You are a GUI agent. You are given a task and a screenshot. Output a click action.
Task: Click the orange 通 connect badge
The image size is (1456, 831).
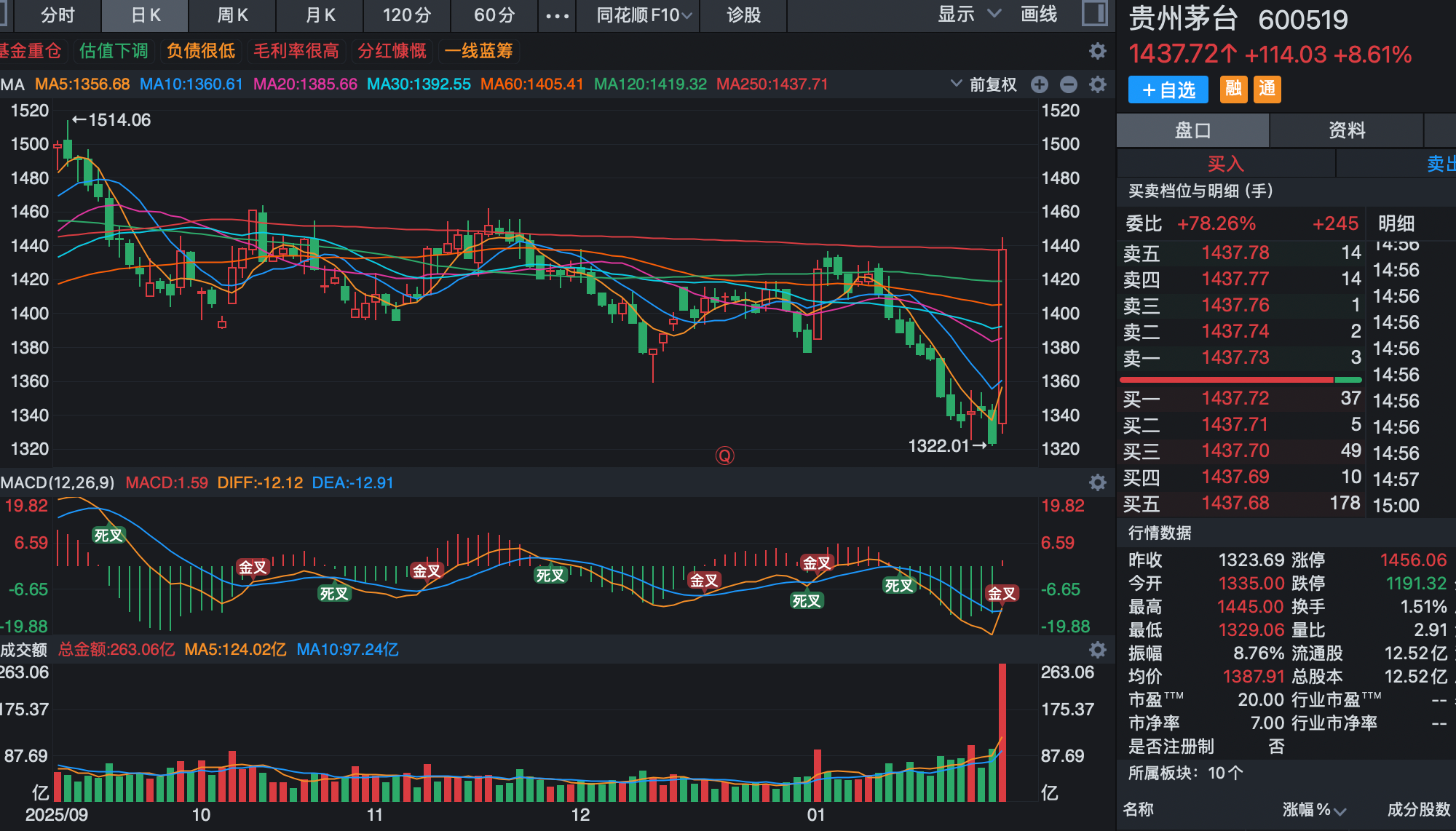click(1267, 90)
